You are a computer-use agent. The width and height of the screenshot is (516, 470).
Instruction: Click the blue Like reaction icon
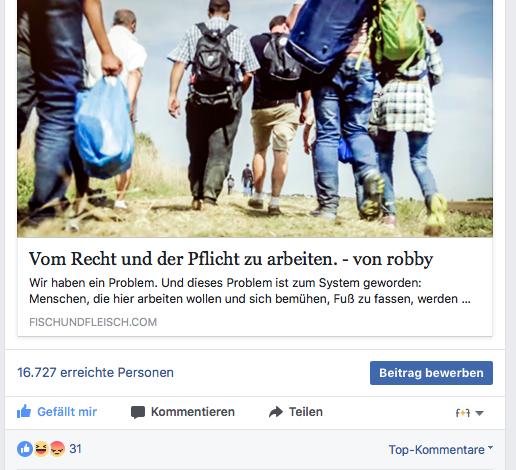pyautogui.click(x=25, y=449)
